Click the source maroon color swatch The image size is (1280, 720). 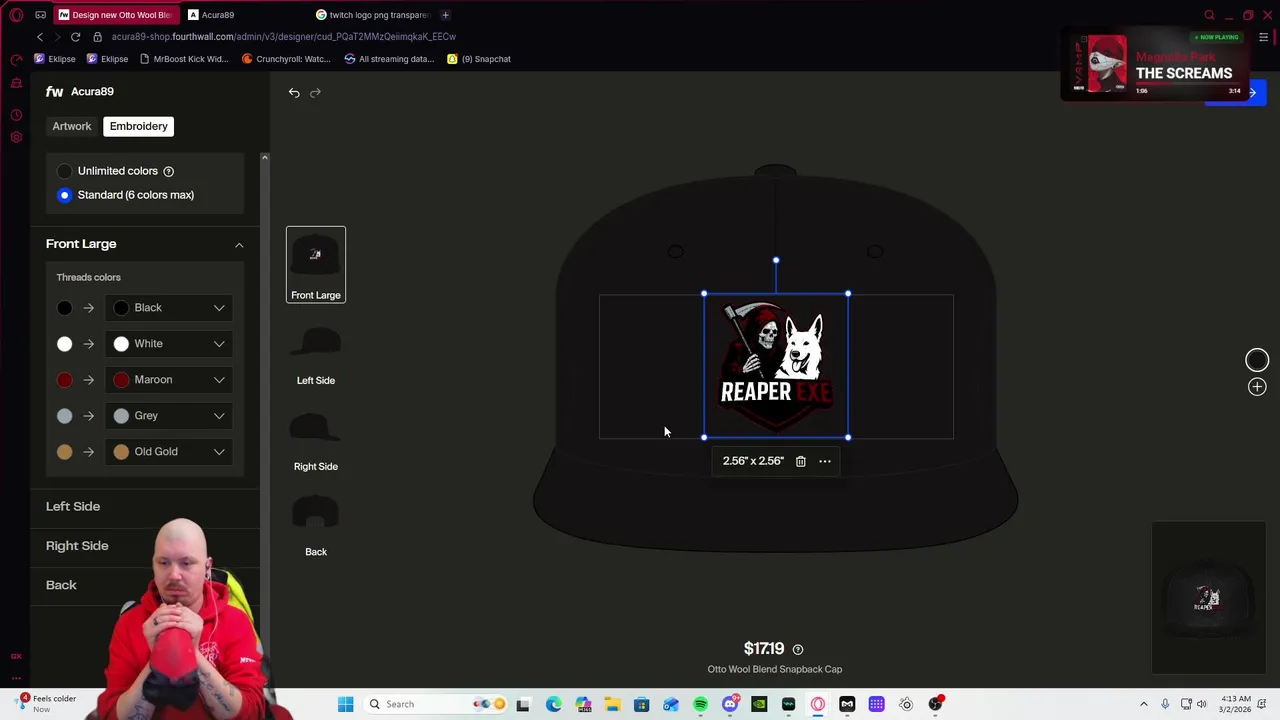pyautogui.click(x=65, y=380)
